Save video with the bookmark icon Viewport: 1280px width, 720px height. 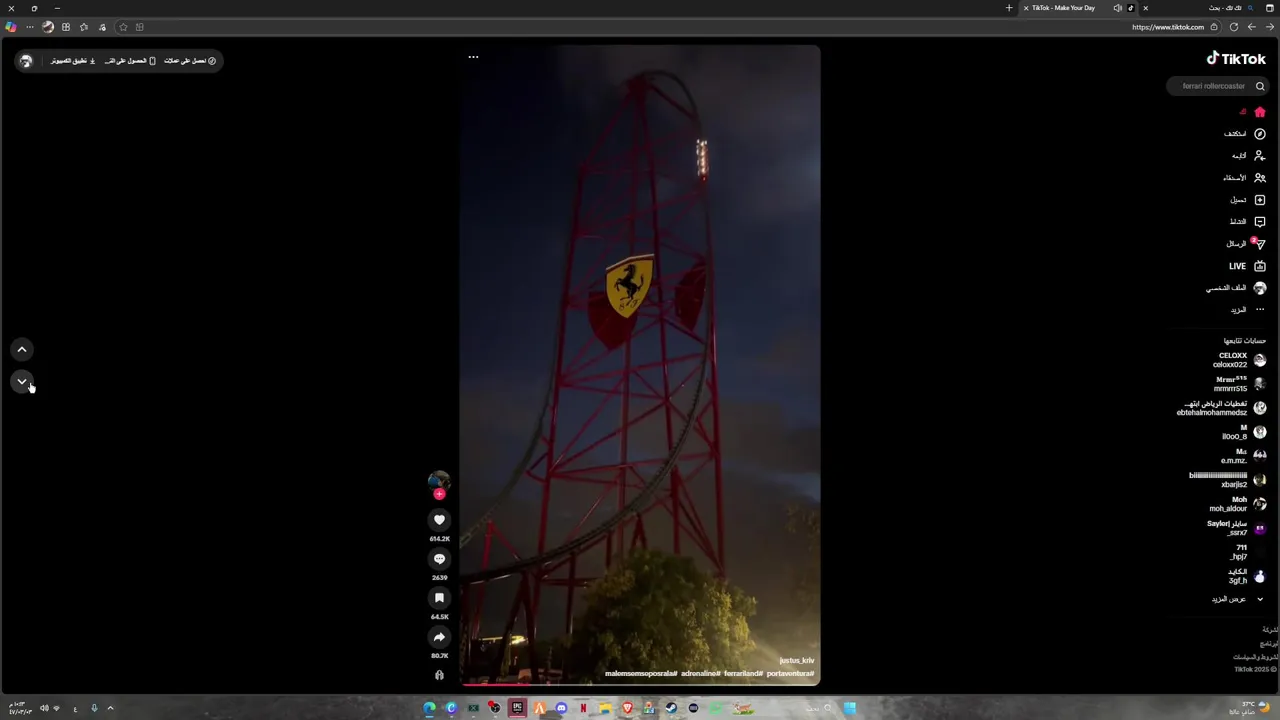coord(439,598)
